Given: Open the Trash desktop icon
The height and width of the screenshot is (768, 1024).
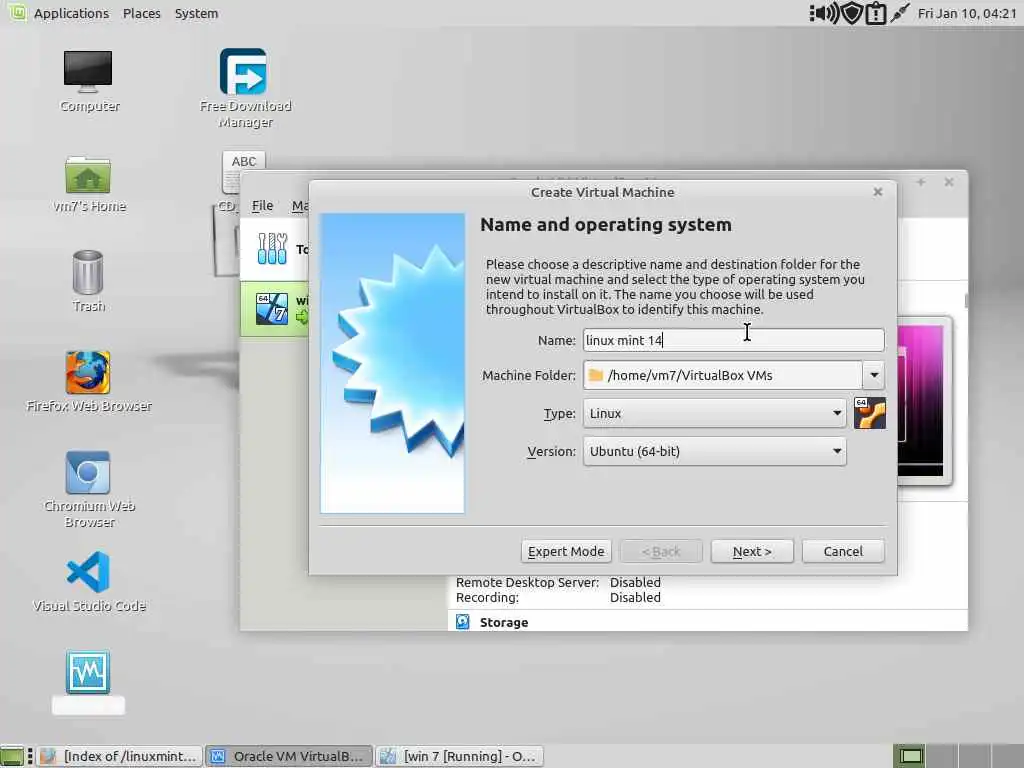Looking at the screenshot, I should coord(88,272).
